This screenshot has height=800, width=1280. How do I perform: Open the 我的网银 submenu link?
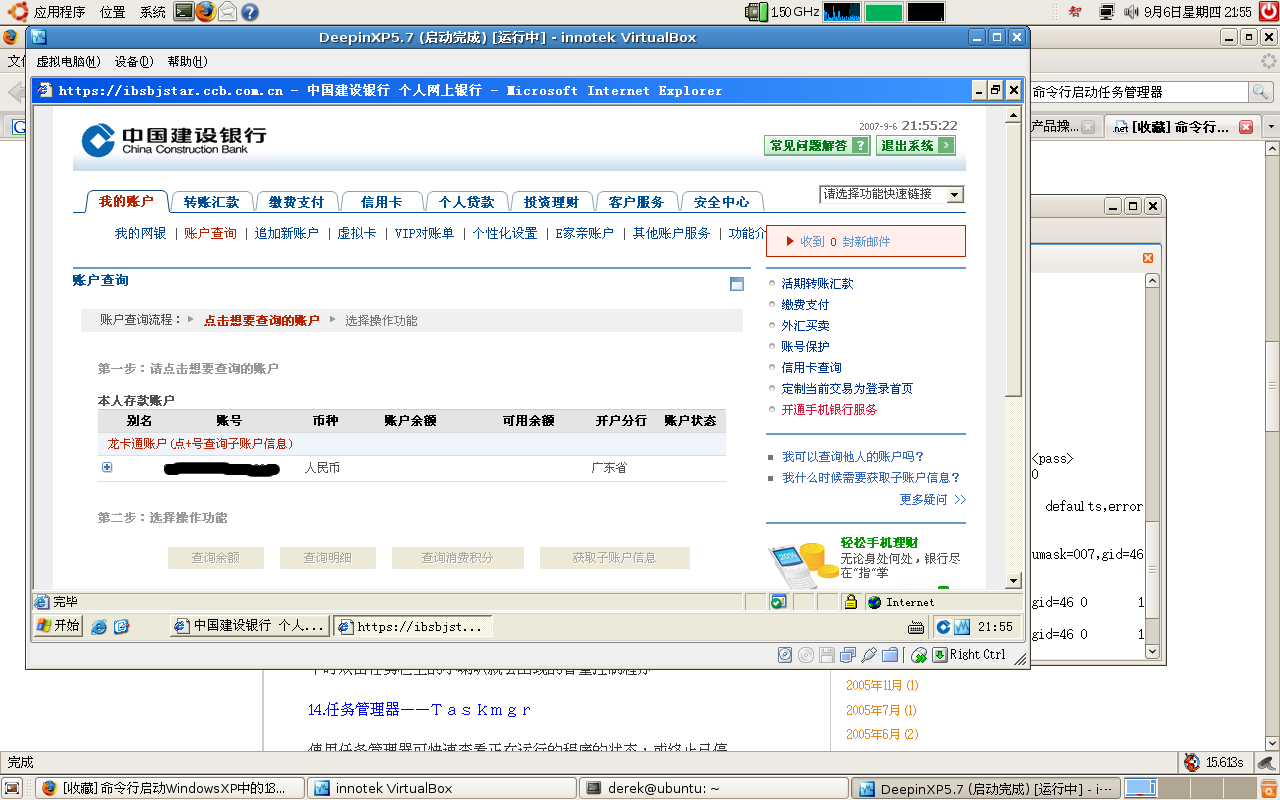(140, 233)
